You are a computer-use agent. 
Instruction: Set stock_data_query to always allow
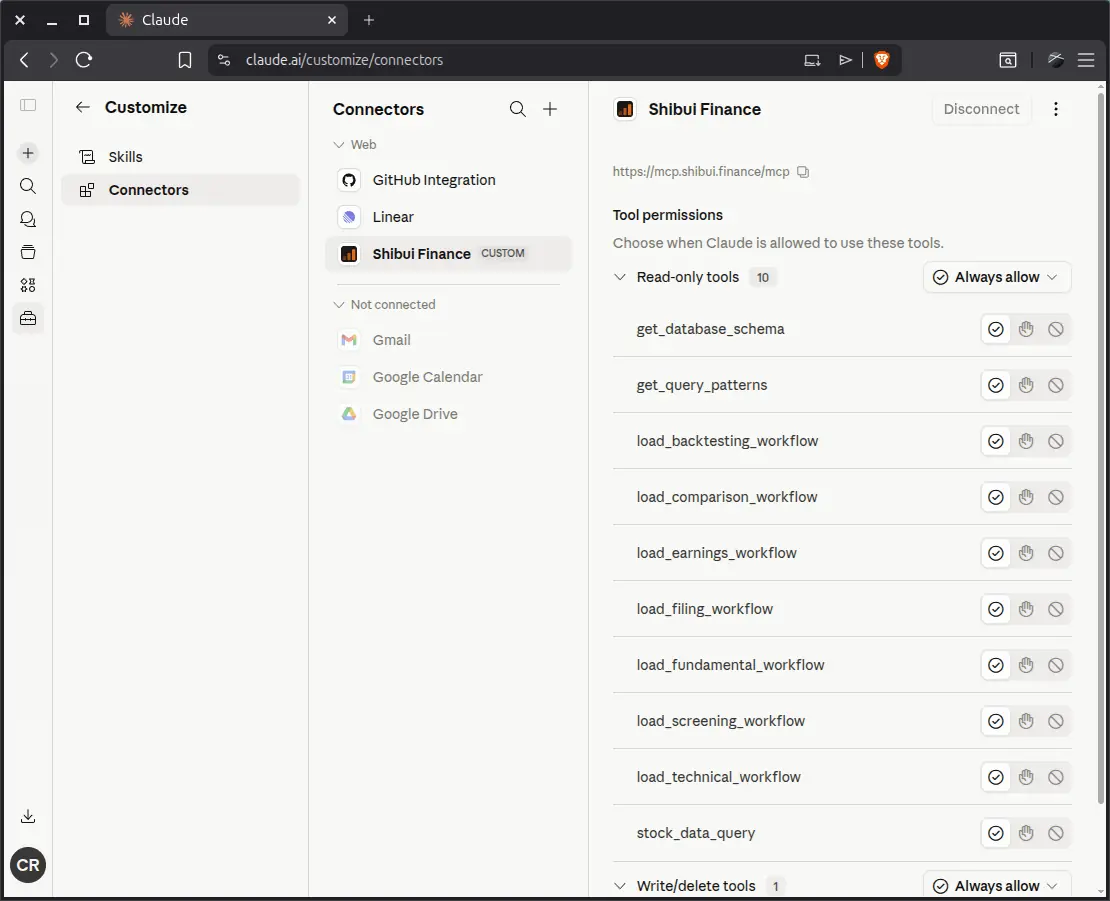pyautogui.click(x=995, y=832)
